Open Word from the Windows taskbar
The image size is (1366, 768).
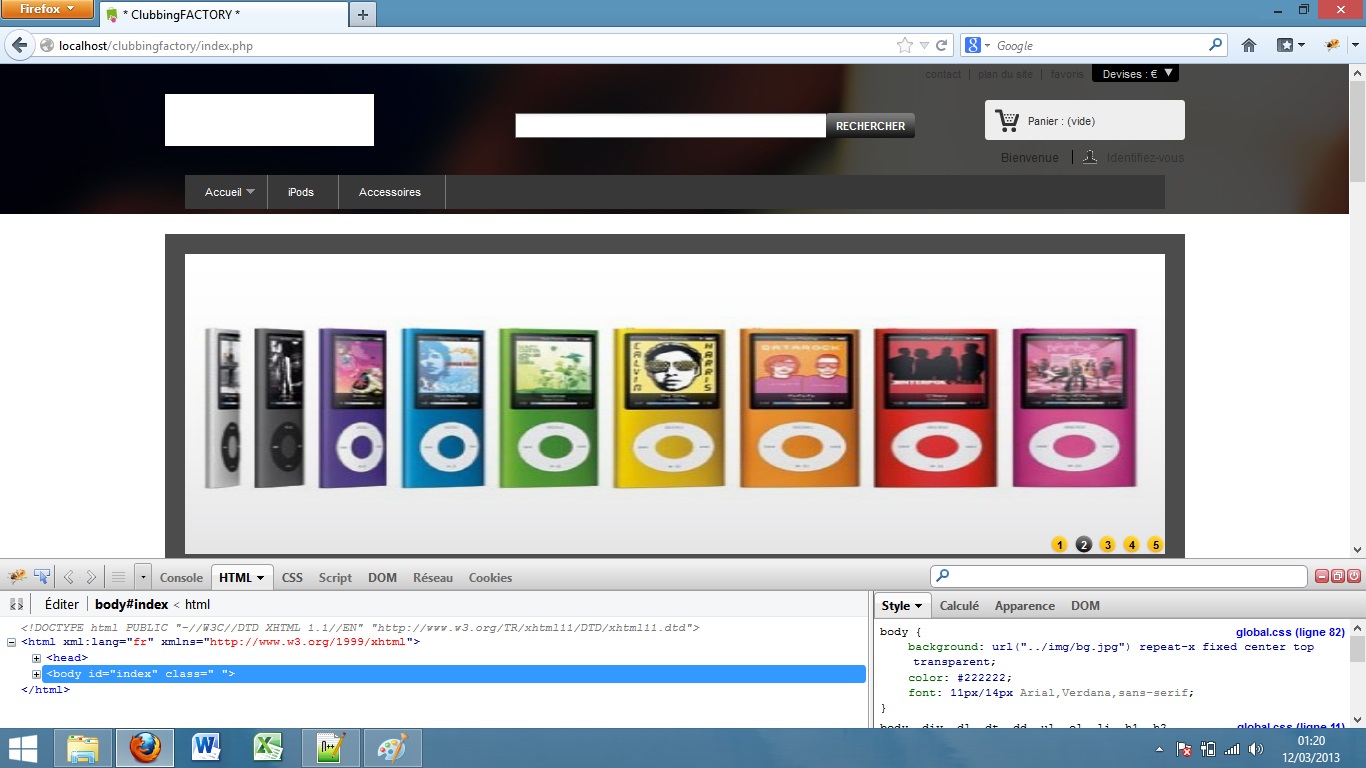point(207,747)
